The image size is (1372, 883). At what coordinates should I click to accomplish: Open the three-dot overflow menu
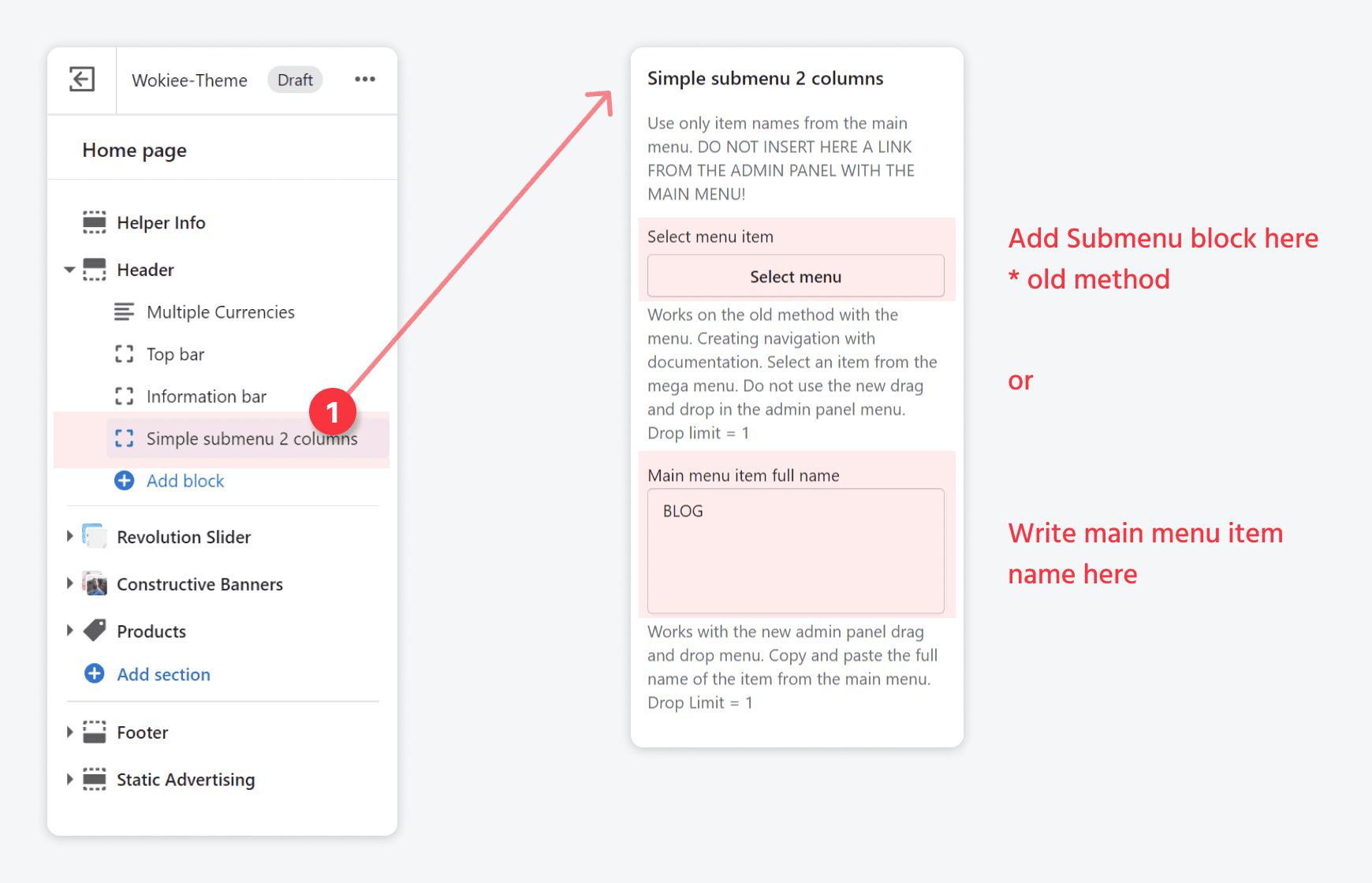365,79
